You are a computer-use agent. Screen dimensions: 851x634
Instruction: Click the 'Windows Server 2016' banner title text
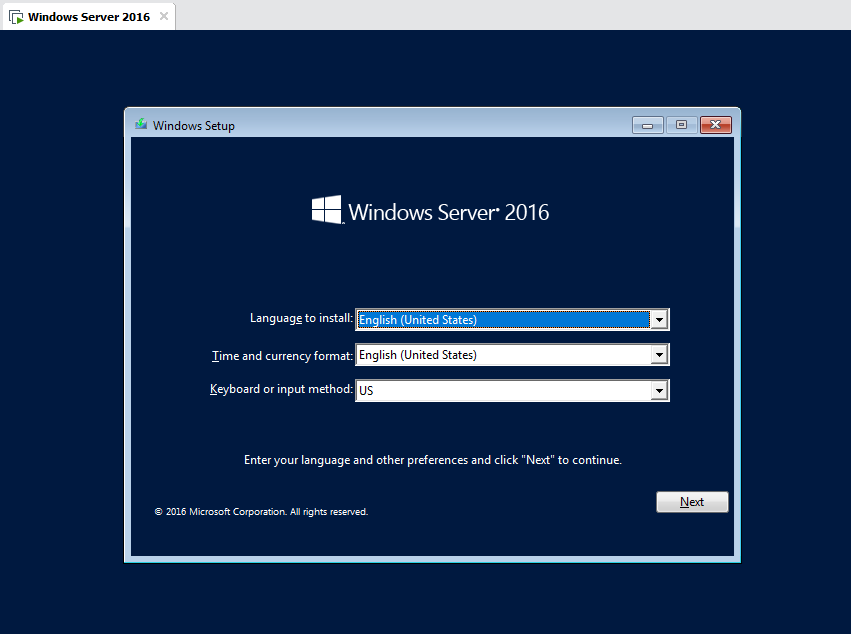click(x=448, y=212)
